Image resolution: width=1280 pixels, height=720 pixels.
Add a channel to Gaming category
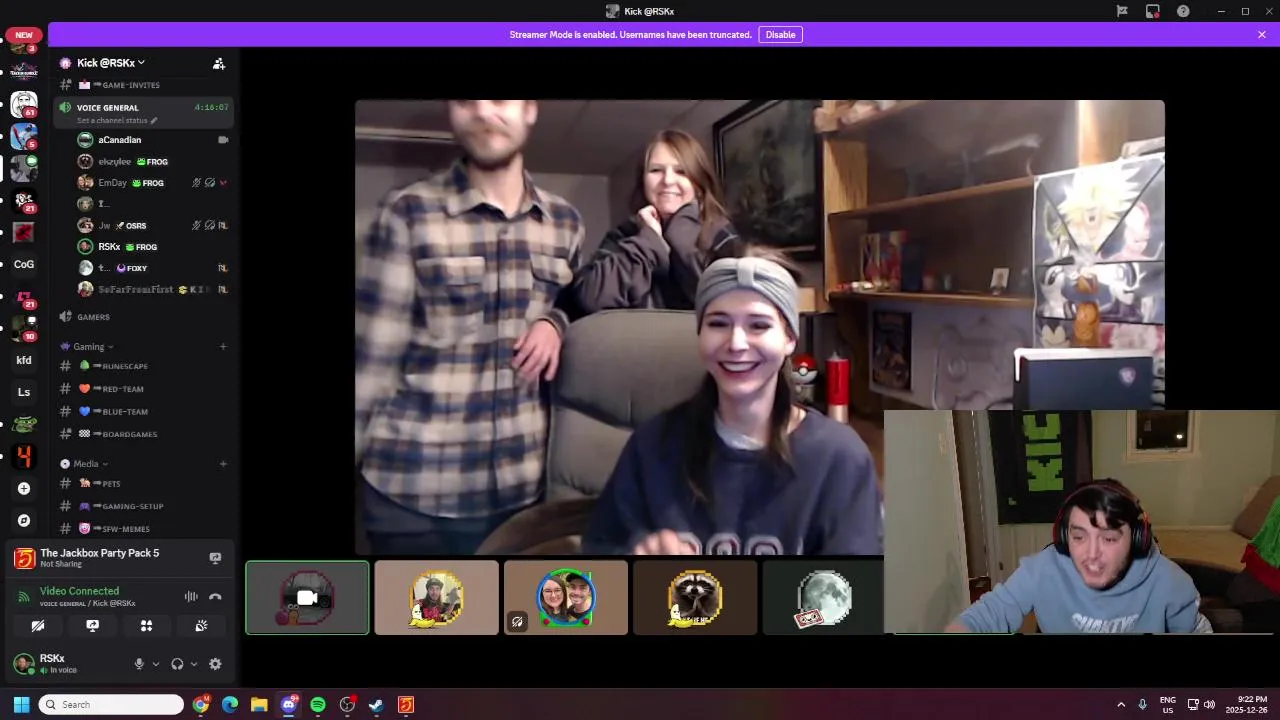223,347
